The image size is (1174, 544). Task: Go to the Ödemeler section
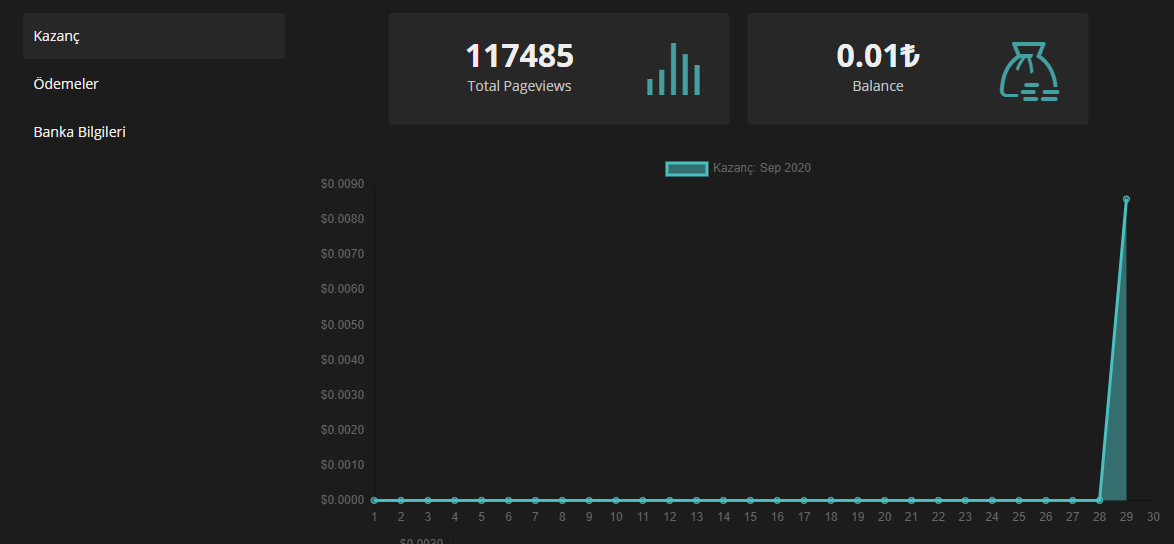[66, 84]
